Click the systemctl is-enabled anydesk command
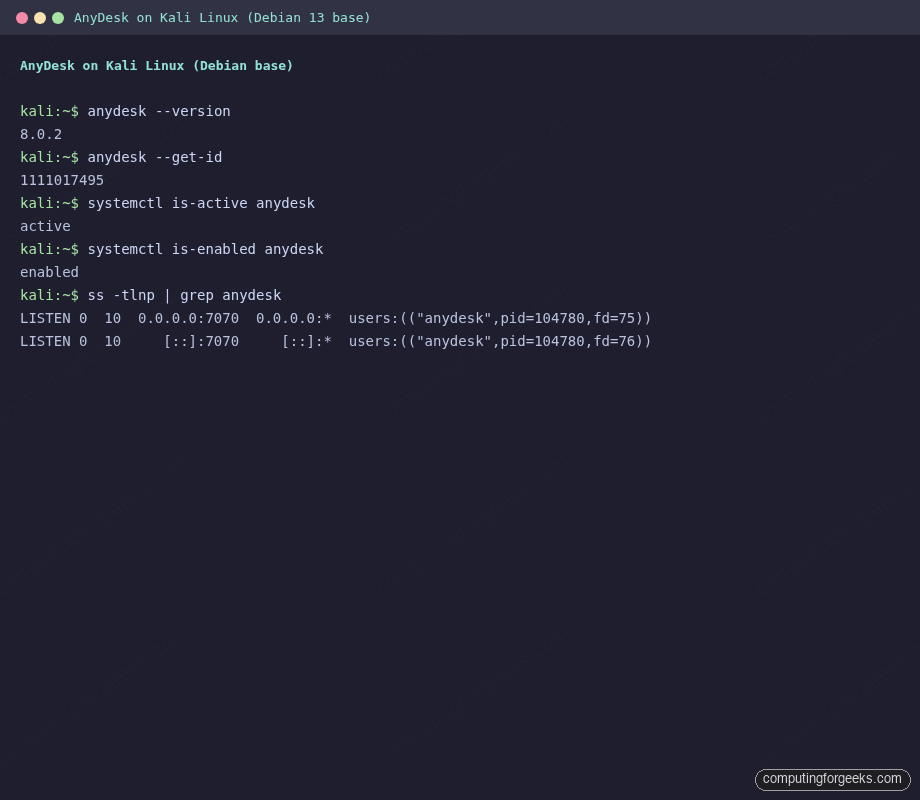 [205, 249]
